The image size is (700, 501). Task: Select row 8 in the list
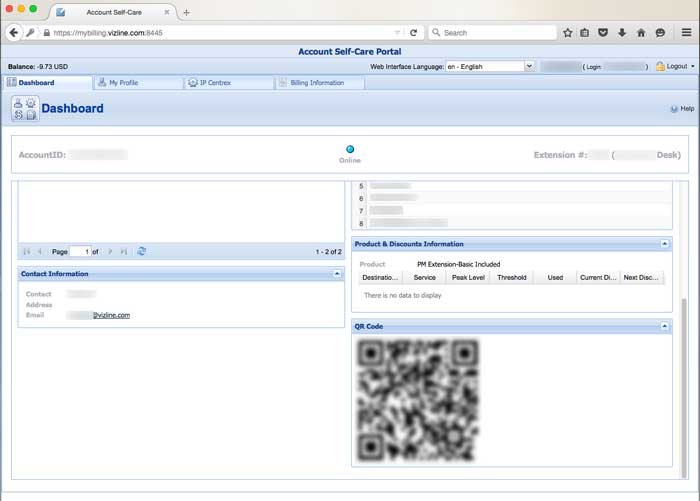pyautogui.click(x=512, y=223)
